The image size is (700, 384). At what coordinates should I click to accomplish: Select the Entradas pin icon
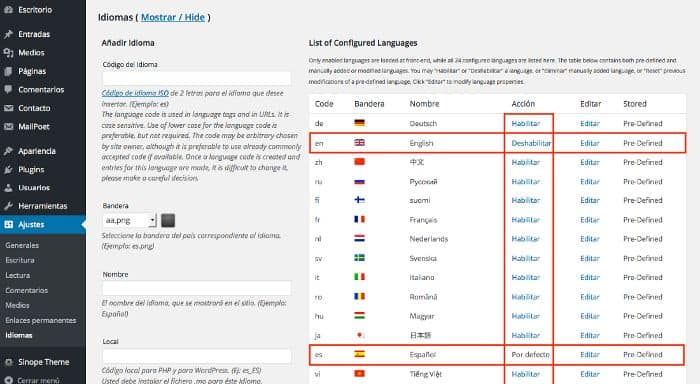tap(8, 34)
